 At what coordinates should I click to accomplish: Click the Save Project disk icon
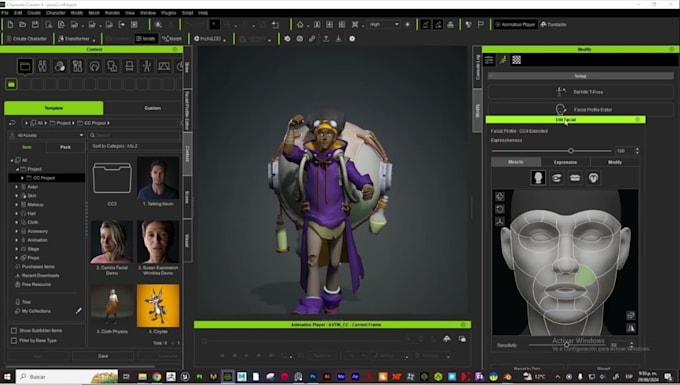pyautogui.click(x=35, y=25)
